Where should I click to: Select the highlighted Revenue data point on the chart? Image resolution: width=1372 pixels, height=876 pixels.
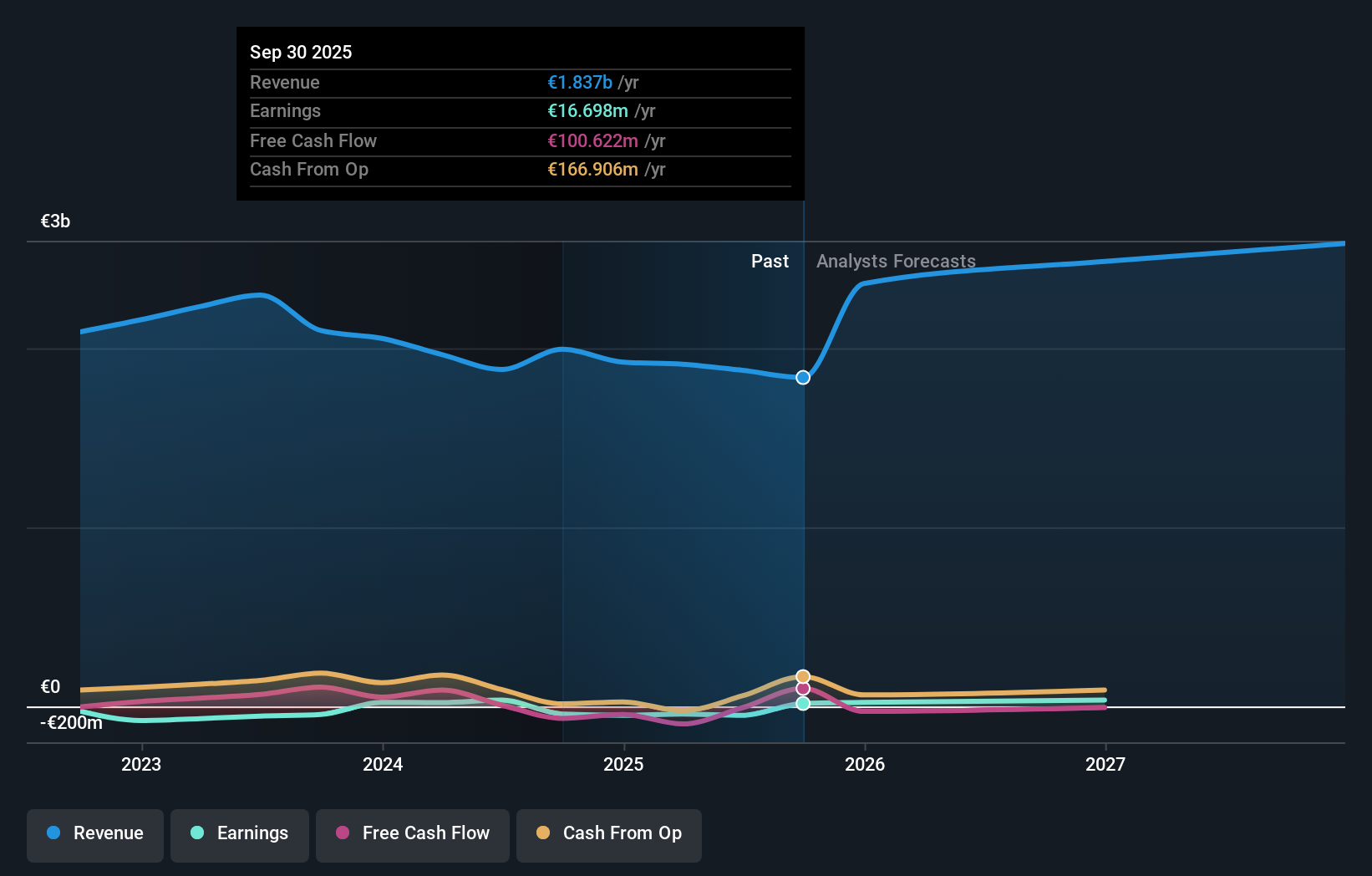[802, 377]
